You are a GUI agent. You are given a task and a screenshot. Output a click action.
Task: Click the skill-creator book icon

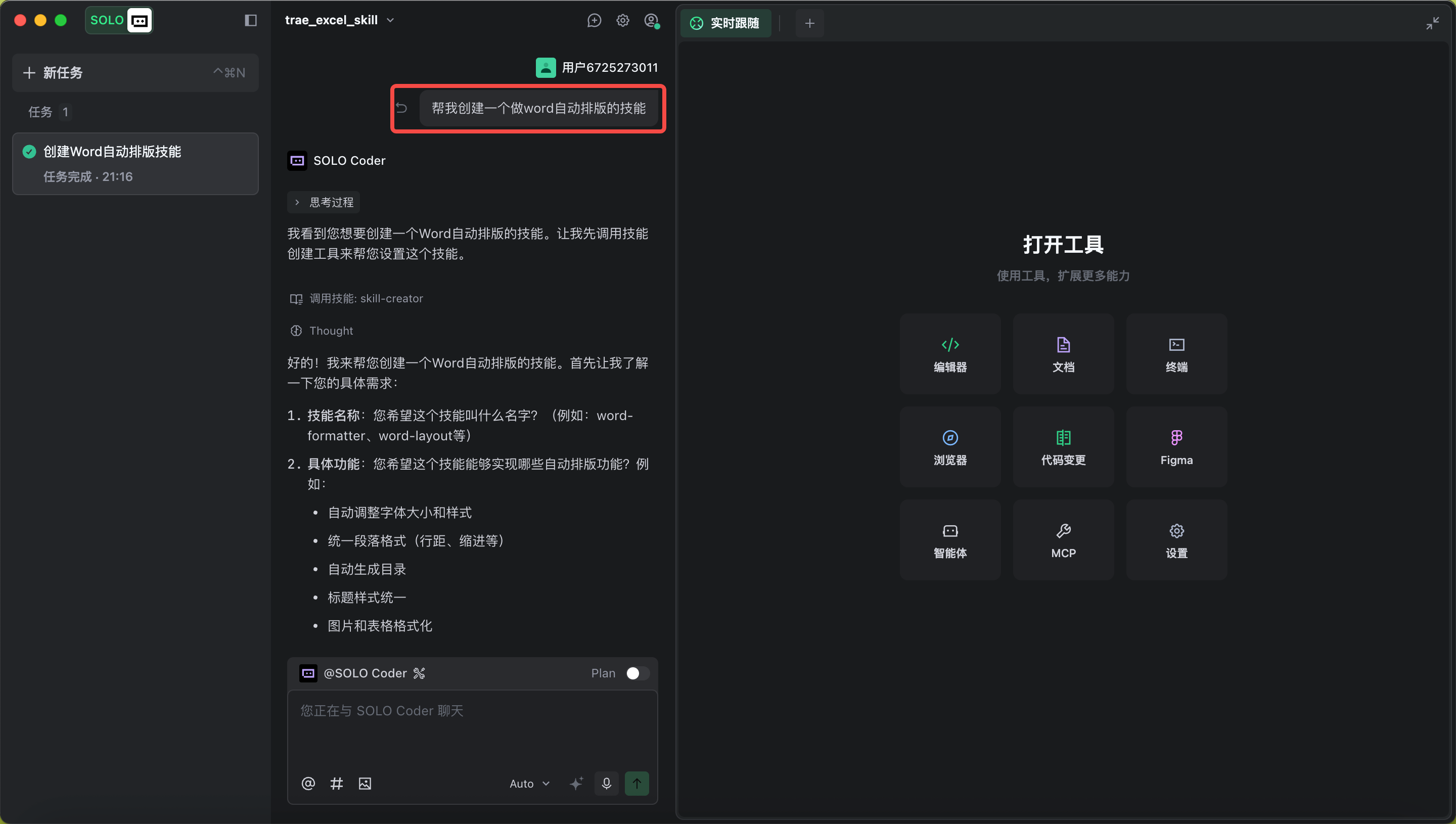click(296, 299)
